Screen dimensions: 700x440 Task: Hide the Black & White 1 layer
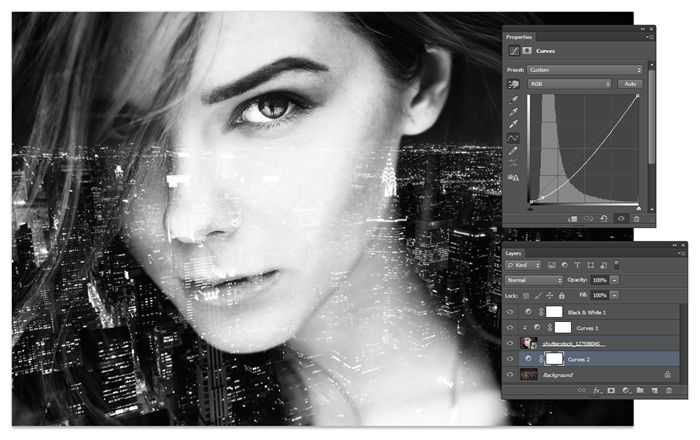(510, 312)
